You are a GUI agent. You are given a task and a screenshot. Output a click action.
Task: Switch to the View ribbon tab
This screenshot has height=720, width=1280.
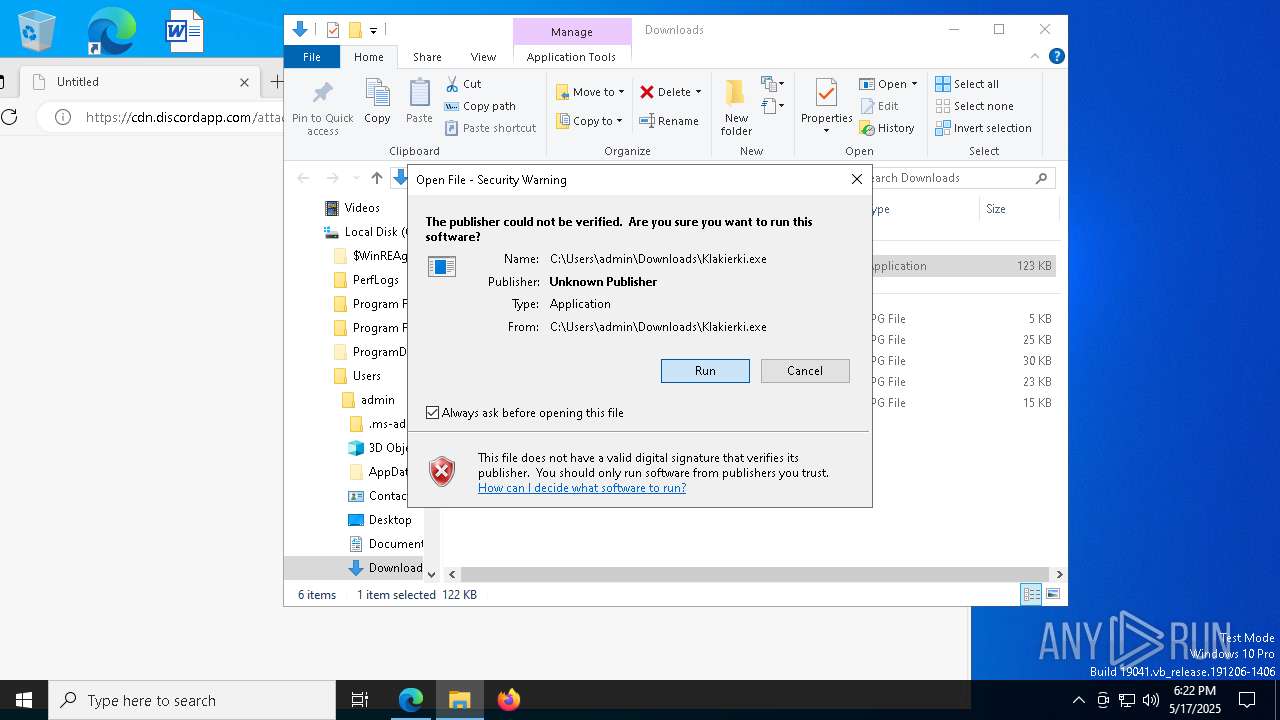483,57
